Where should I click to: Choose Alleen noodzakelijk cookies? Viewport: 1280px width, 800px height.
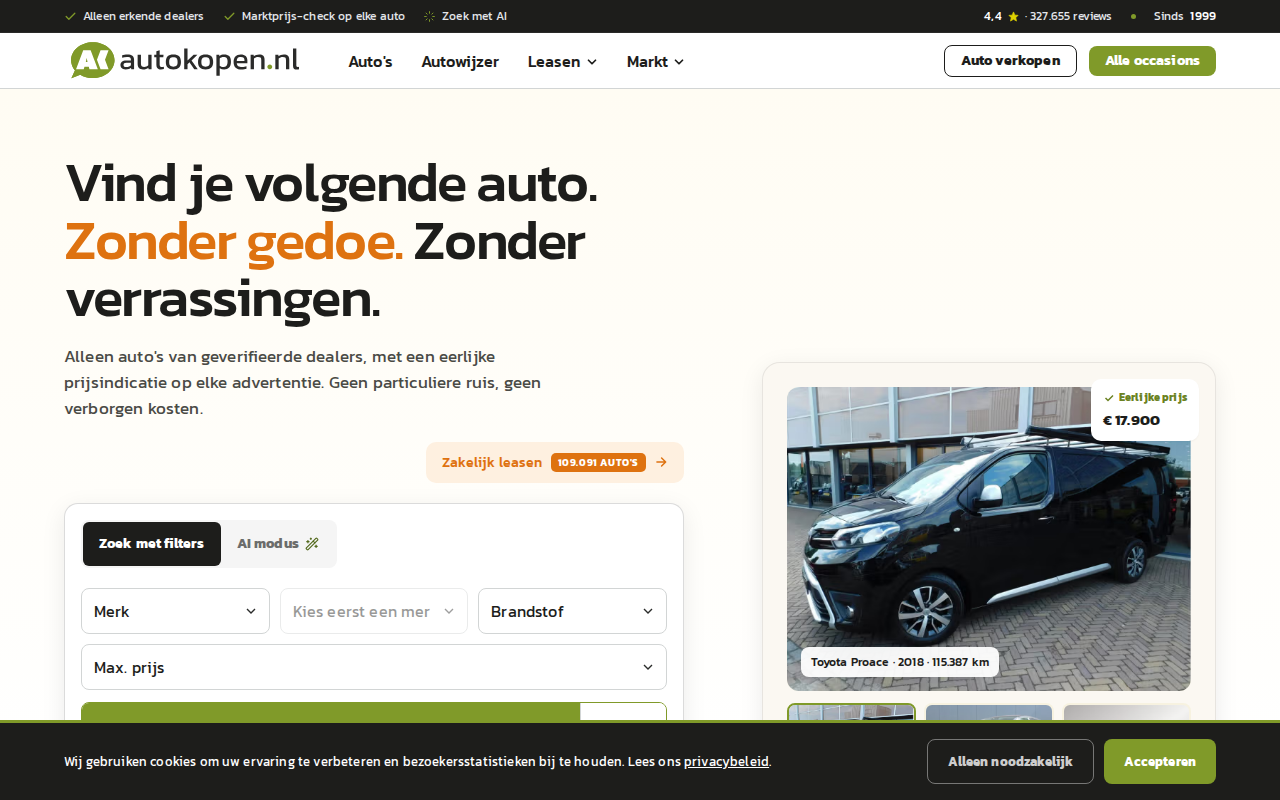[1010, 762]
